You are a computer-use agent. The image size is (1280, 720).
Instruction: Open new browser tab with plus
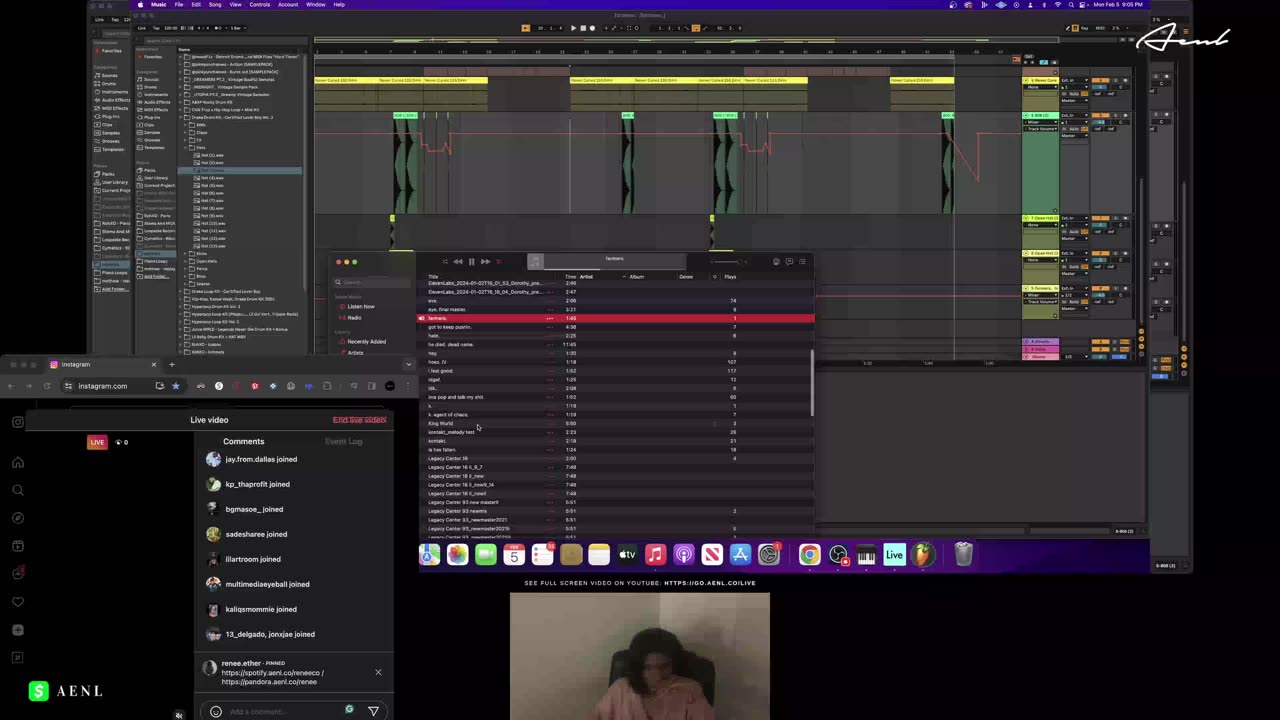click(x=171, y=364)
